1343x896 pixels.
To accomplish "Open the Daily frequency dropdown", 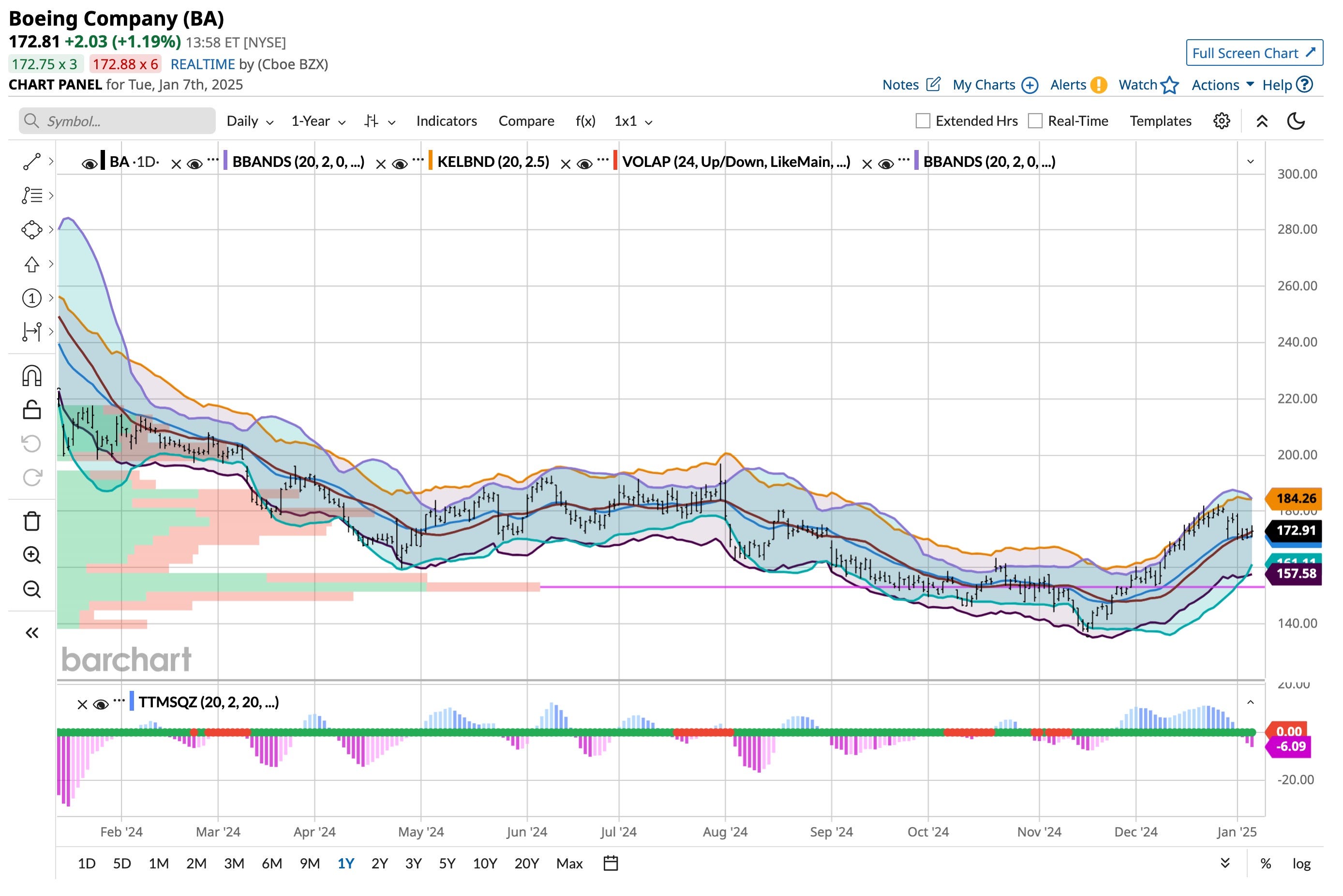I will (250, 121).
